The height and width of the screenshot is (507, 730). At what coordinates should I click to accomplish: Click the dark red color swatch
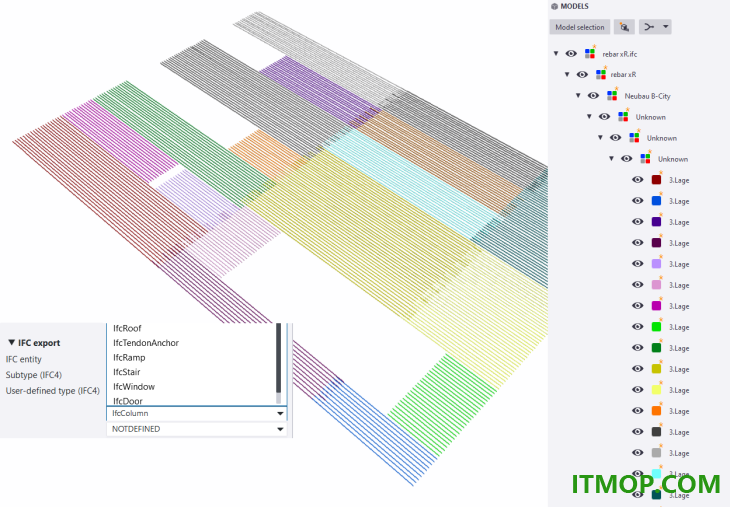click(x=656, y=180)
